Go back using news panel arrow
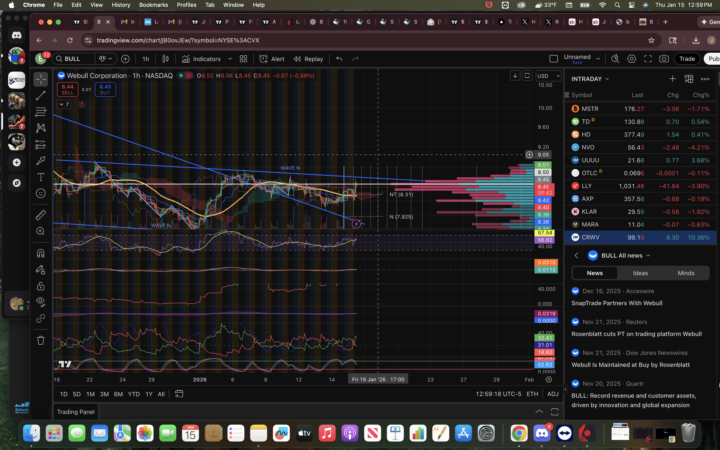Screen dimensions: 720x450 click(576, 255)
